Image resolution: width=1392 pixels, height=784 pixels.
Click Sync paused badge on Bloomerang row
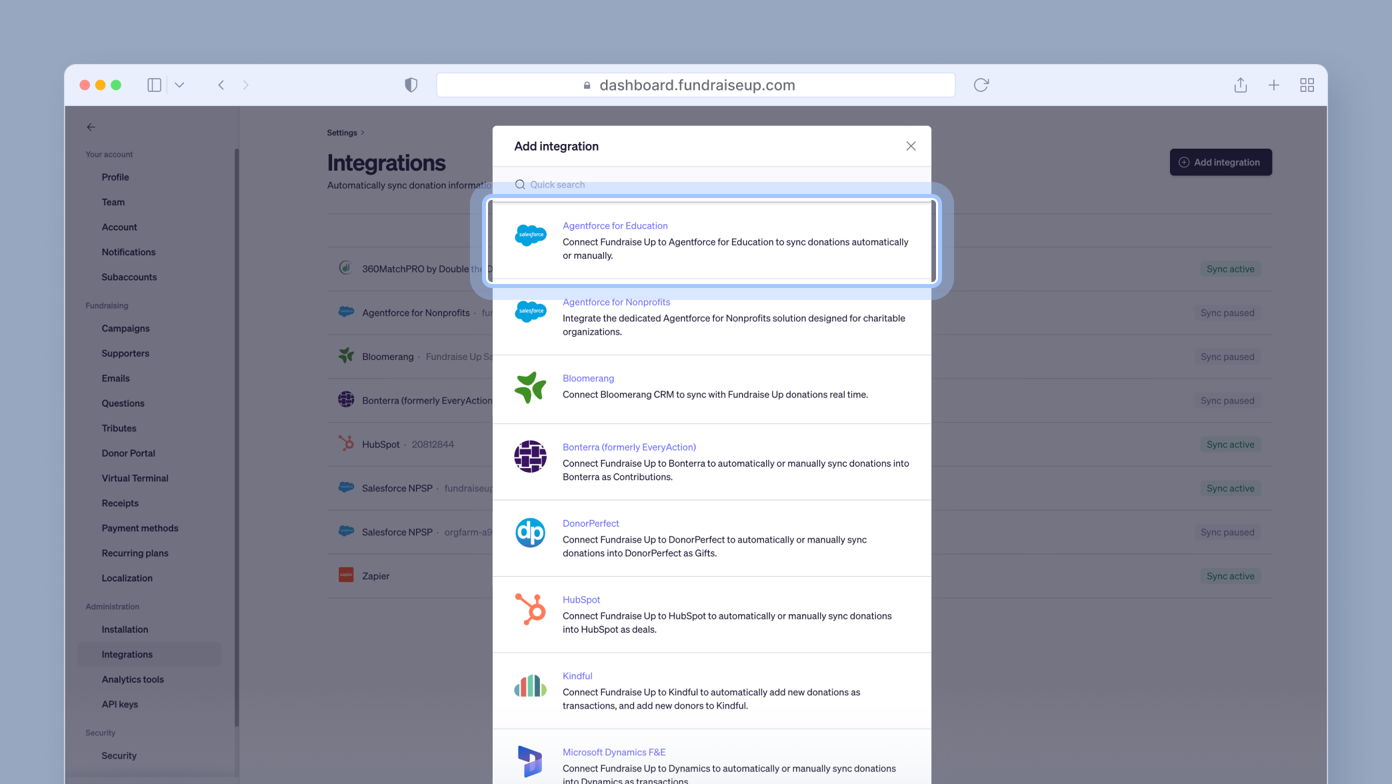click(x=1227, y=357)
